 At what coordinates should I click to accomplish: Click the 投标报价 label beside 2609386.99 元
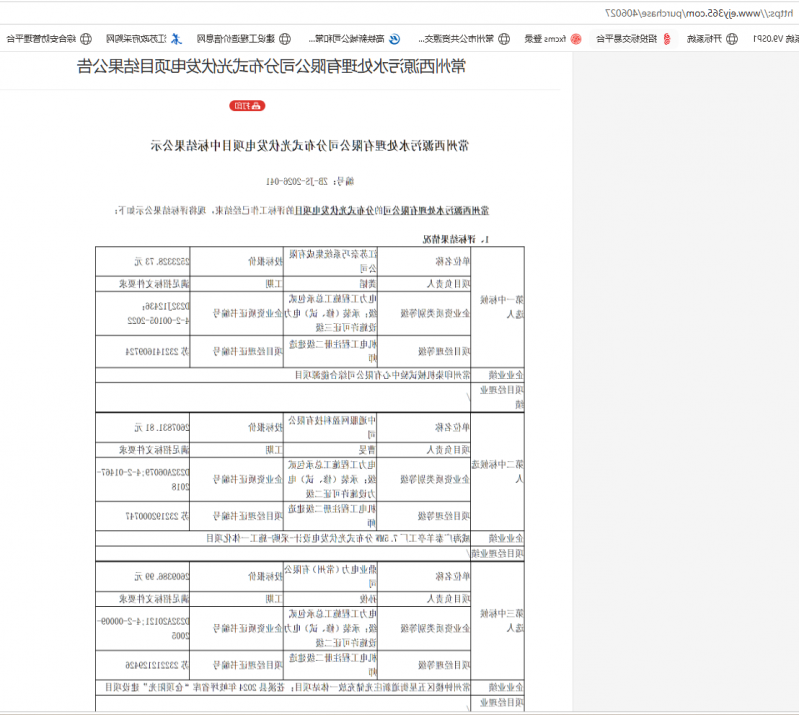click(x=265, y=576)
